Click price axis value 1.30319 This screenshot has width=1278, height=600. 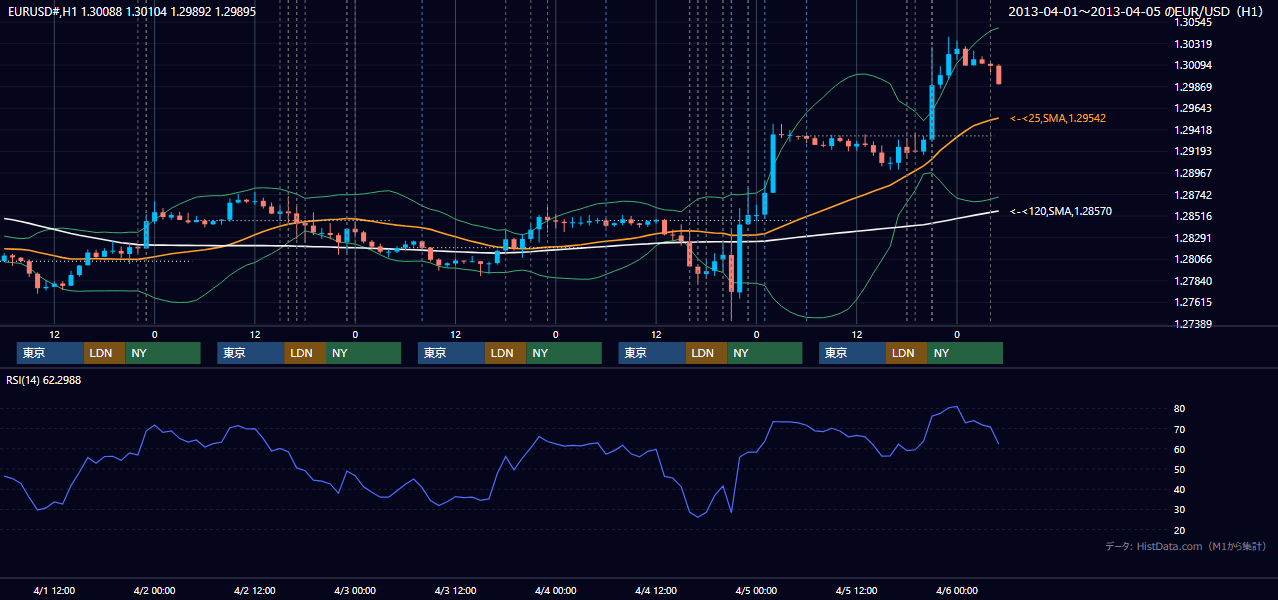1193,44
